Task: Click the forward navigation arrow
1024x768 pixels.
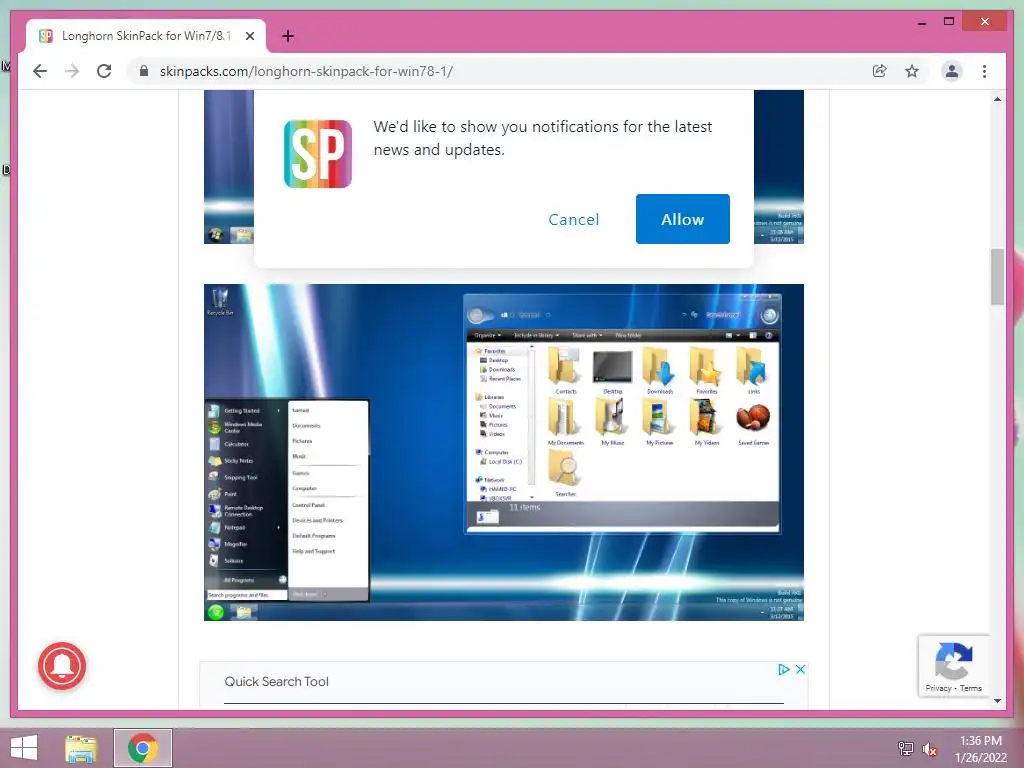Action: pyautogui.click(x=72, y=71)
